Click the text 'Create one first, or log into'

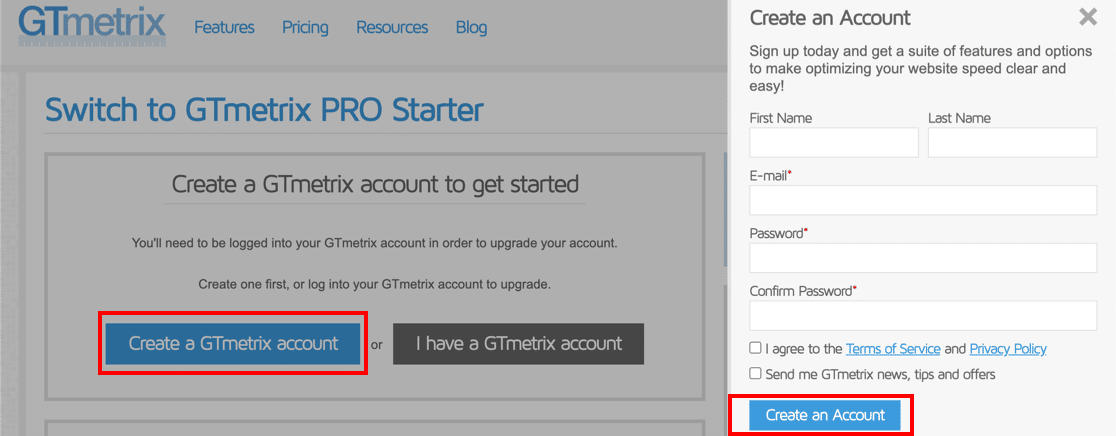[375, 285]
